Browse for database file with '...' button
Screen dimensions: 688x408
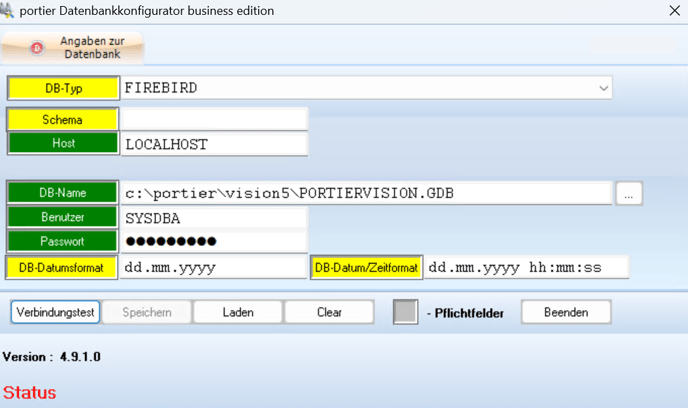click(x=629, y=193)
